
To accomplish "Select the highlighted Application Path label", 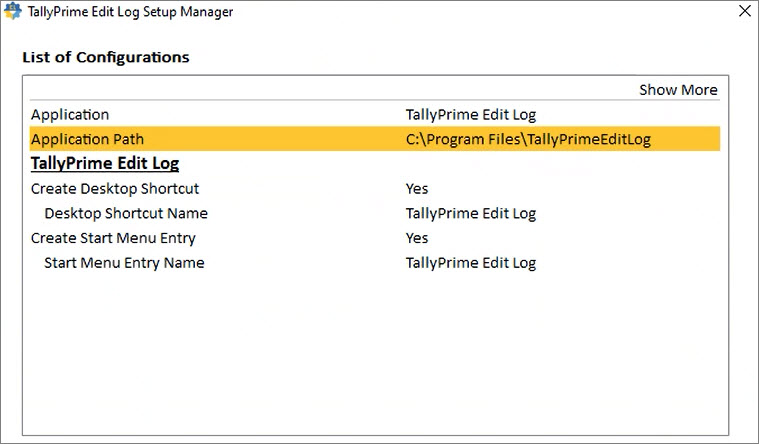I will (x=87, y=139).
